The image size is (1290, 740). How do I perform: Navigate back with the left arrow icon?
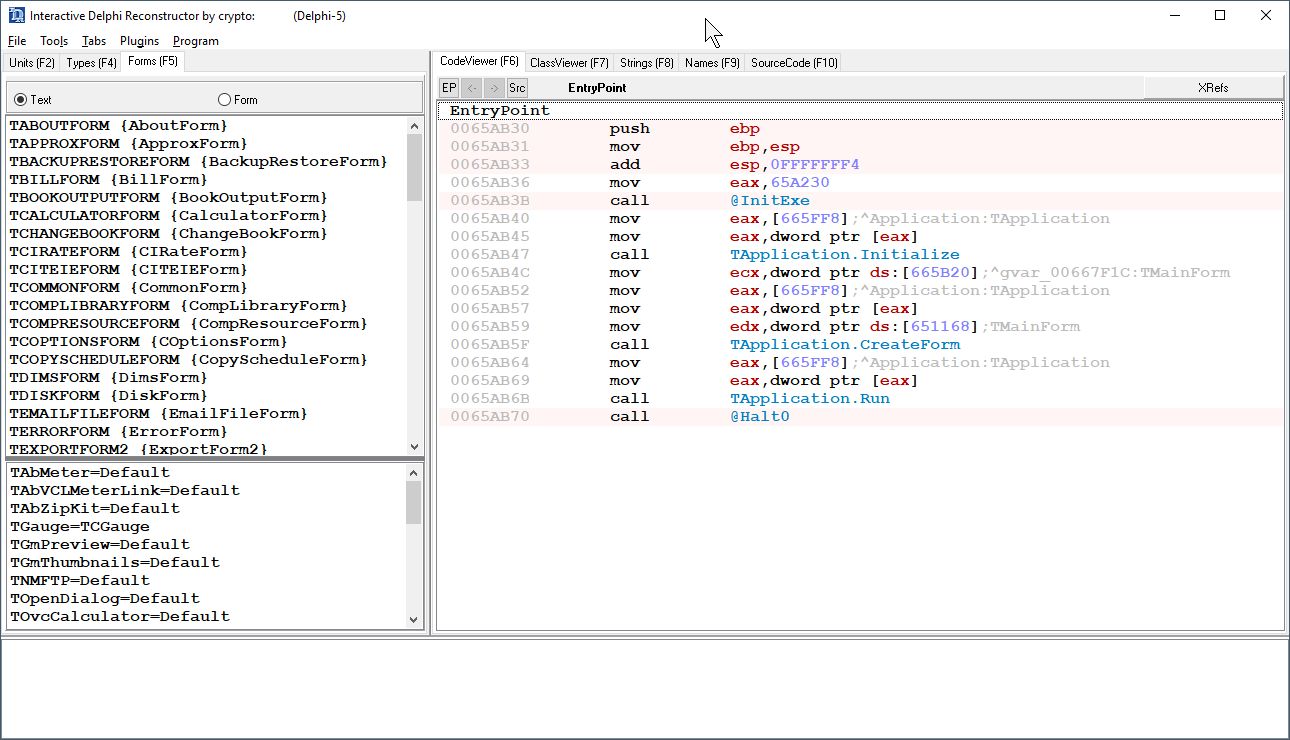[471, 87]
